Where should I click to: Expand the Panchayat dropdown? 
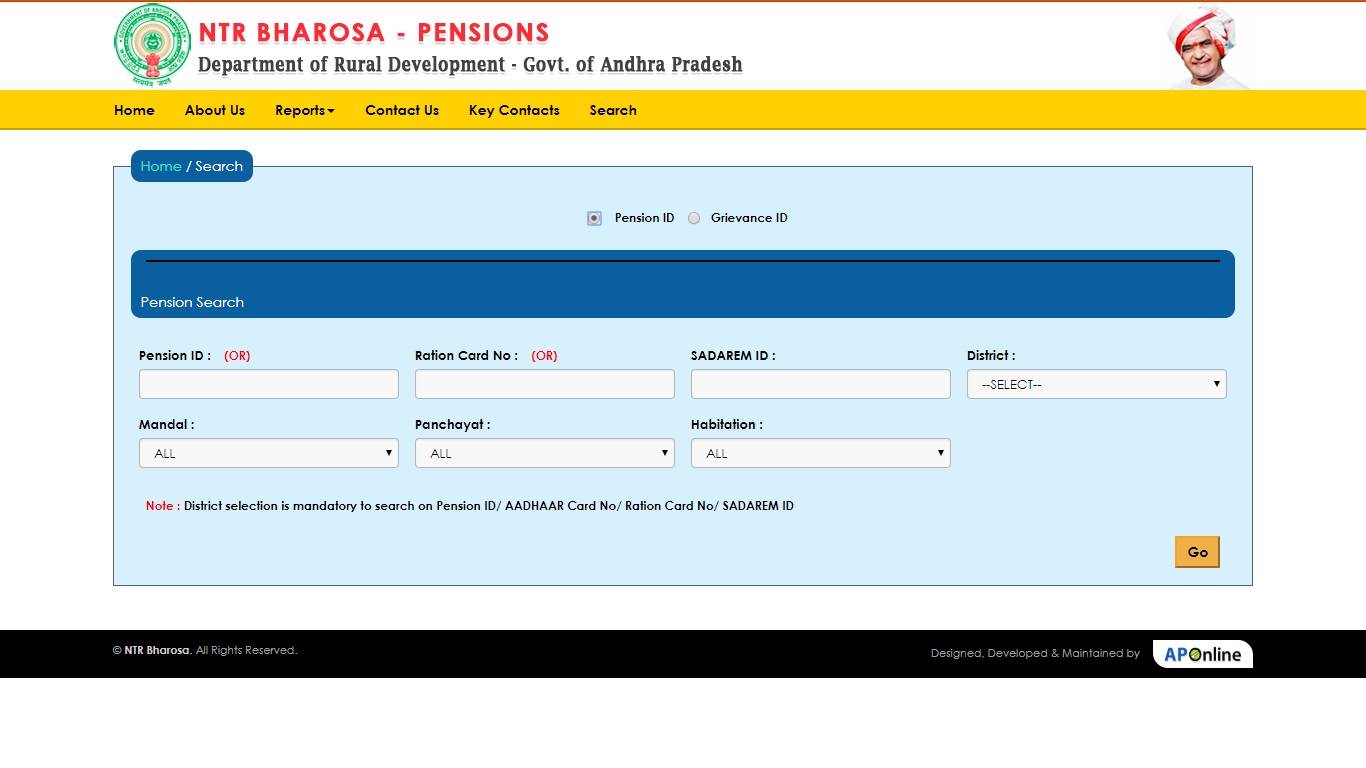544,453
